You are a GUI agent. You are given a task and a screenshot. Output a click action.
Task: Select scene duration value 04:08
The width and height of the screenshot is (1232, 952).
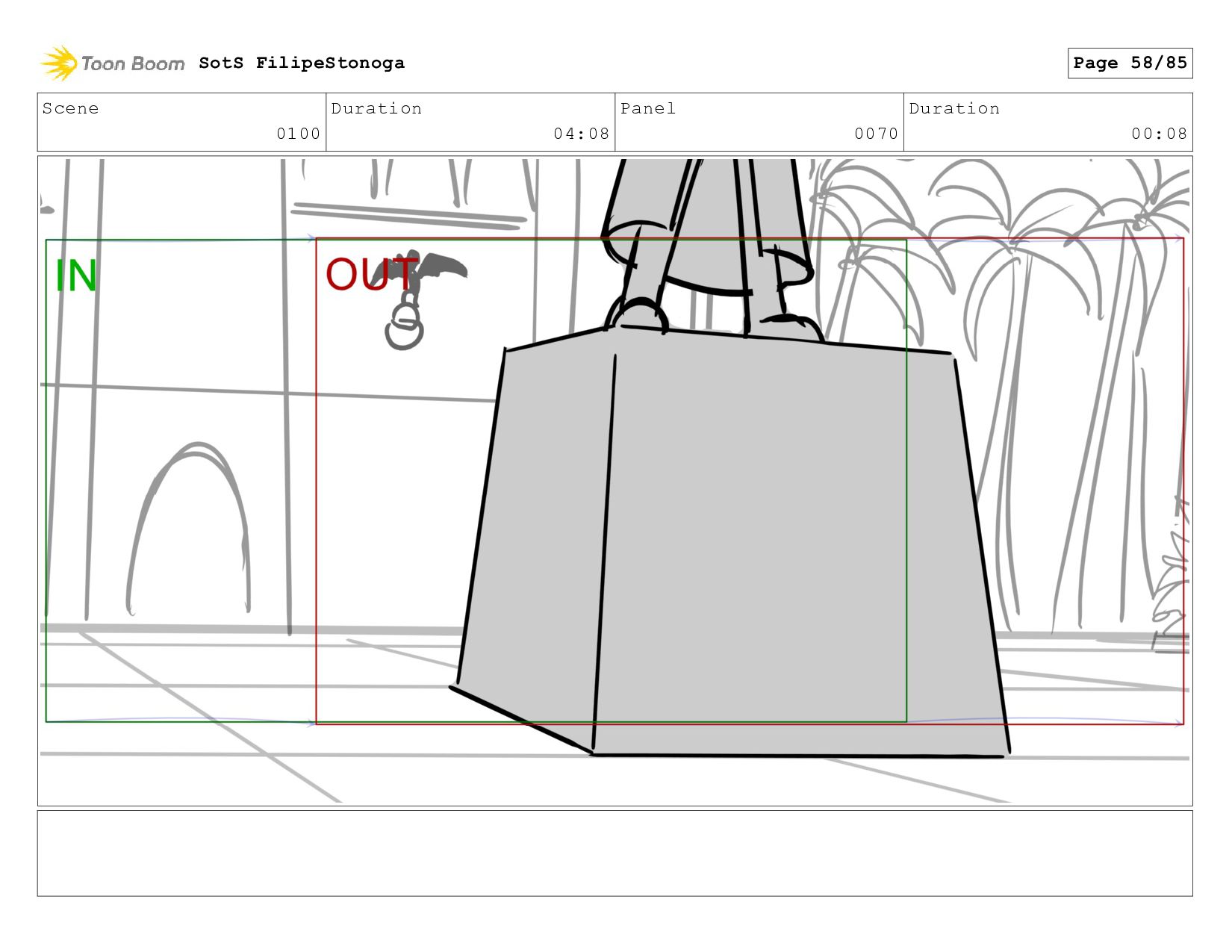point(581,134)
